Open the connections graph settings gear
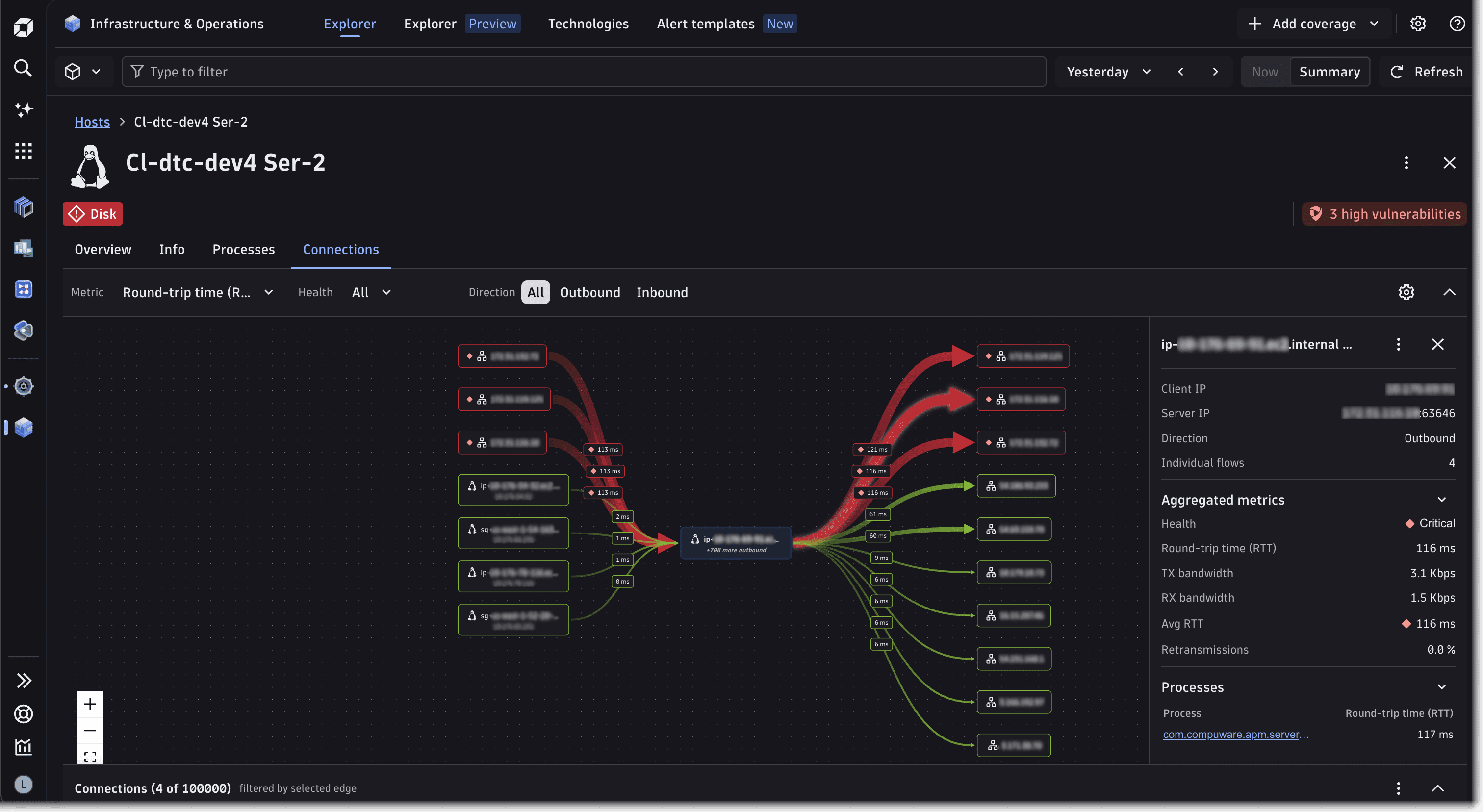Screen dimensions: 1483x812 coord(1406,292)
